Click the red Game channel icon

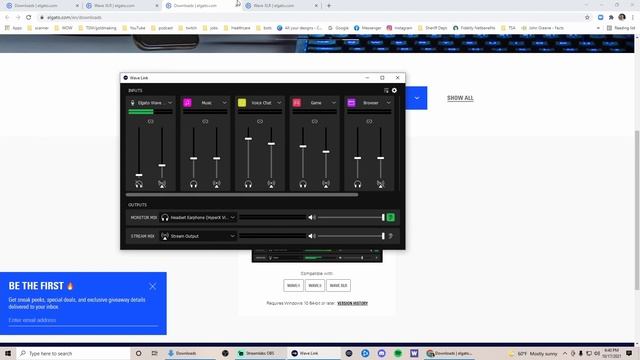coord(297,102)
